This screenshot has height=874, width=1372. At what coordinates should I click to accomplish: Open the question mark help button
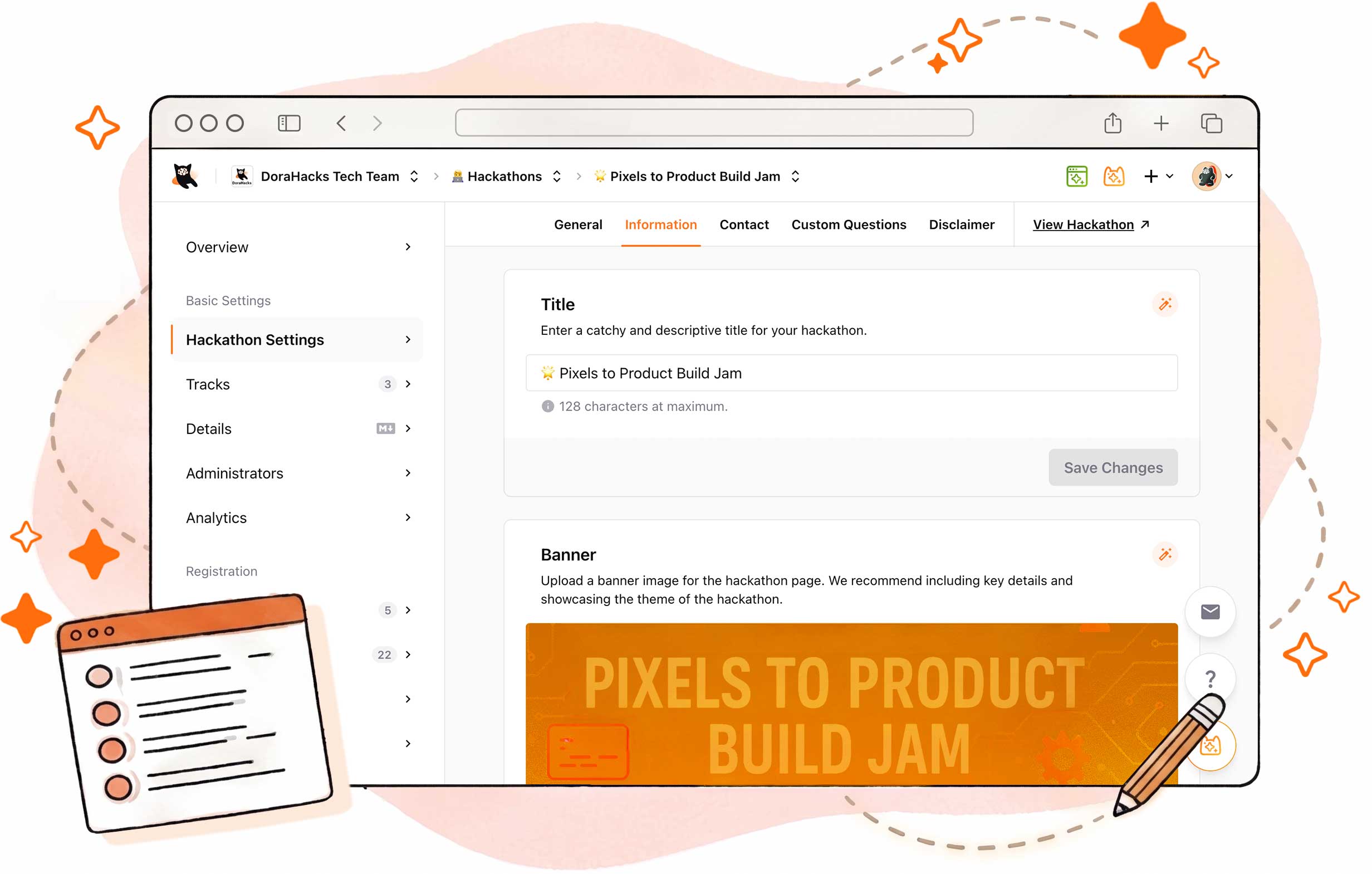click(x=1211, y=678)
